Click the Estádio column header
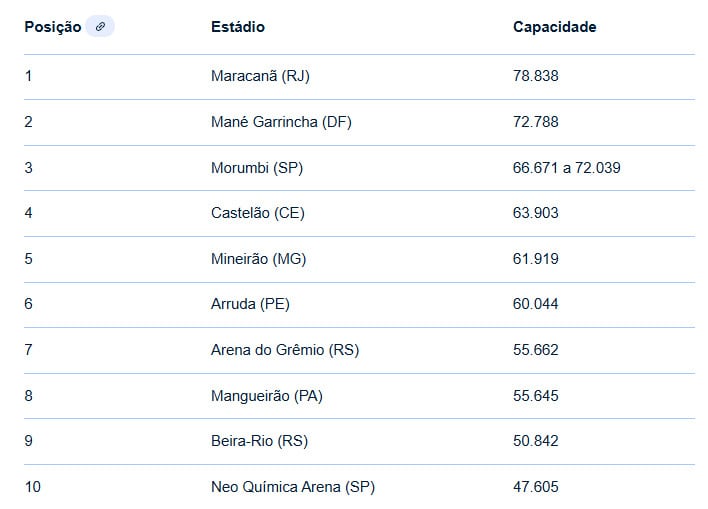The width and height of the screenshot is (708, 509). pyautogui.click(x=238, y=27)
